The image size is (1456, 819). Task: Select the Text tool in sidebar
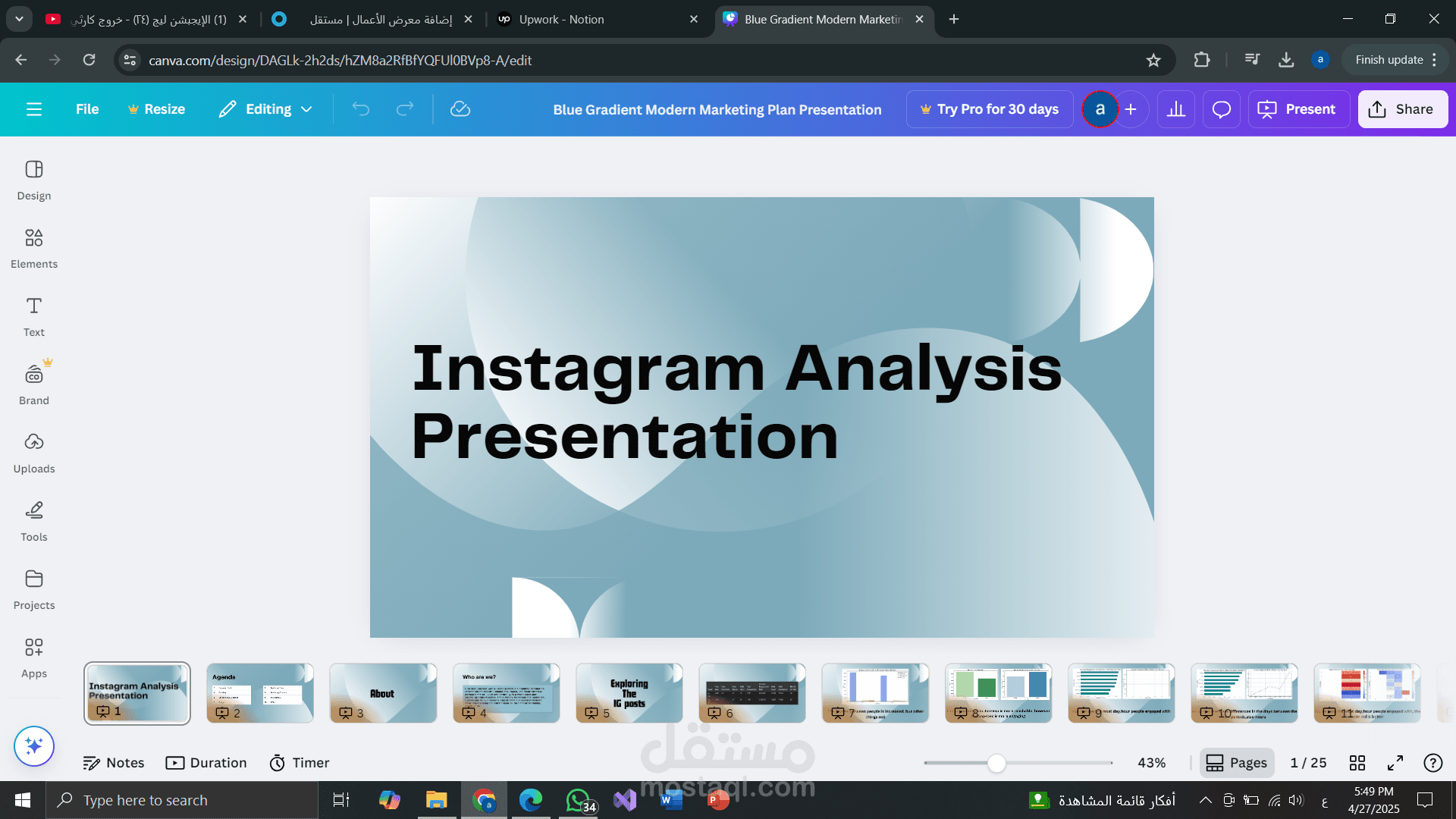[34, 317]
